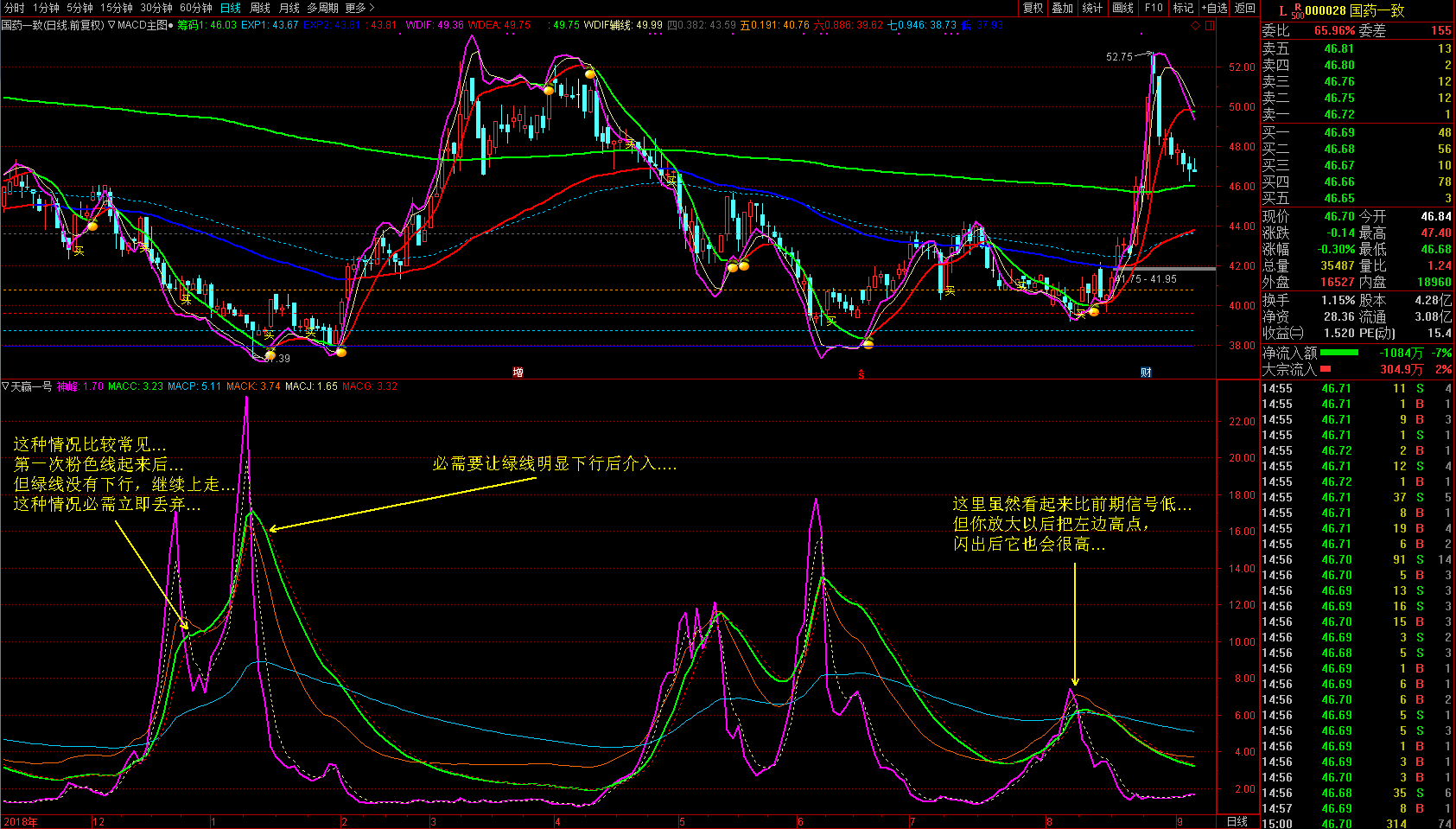
Task: Select the 30分钟 period tab
Action: tap(156, 8)
